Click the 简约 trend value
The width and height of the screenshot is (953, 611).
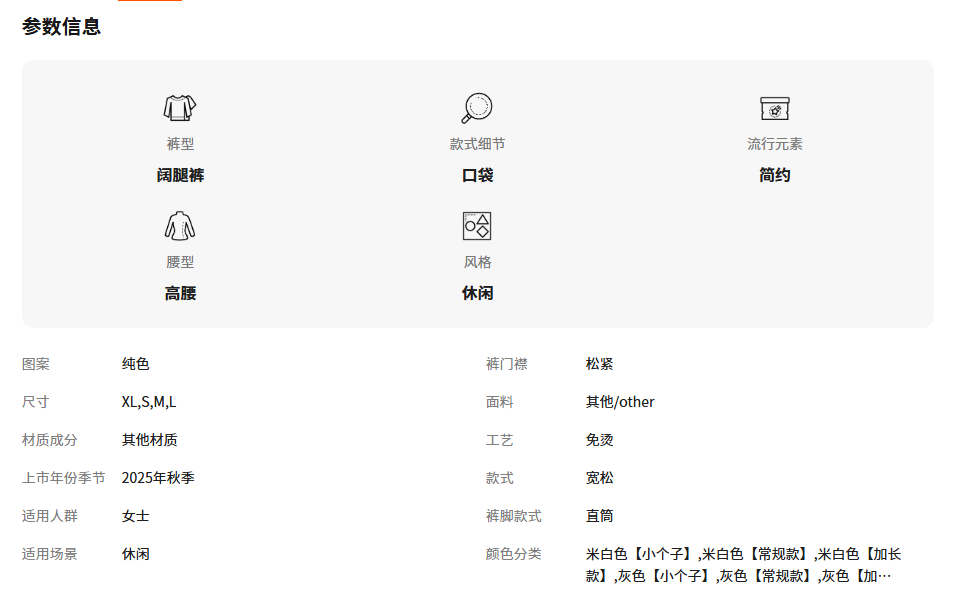pos(774,175)
